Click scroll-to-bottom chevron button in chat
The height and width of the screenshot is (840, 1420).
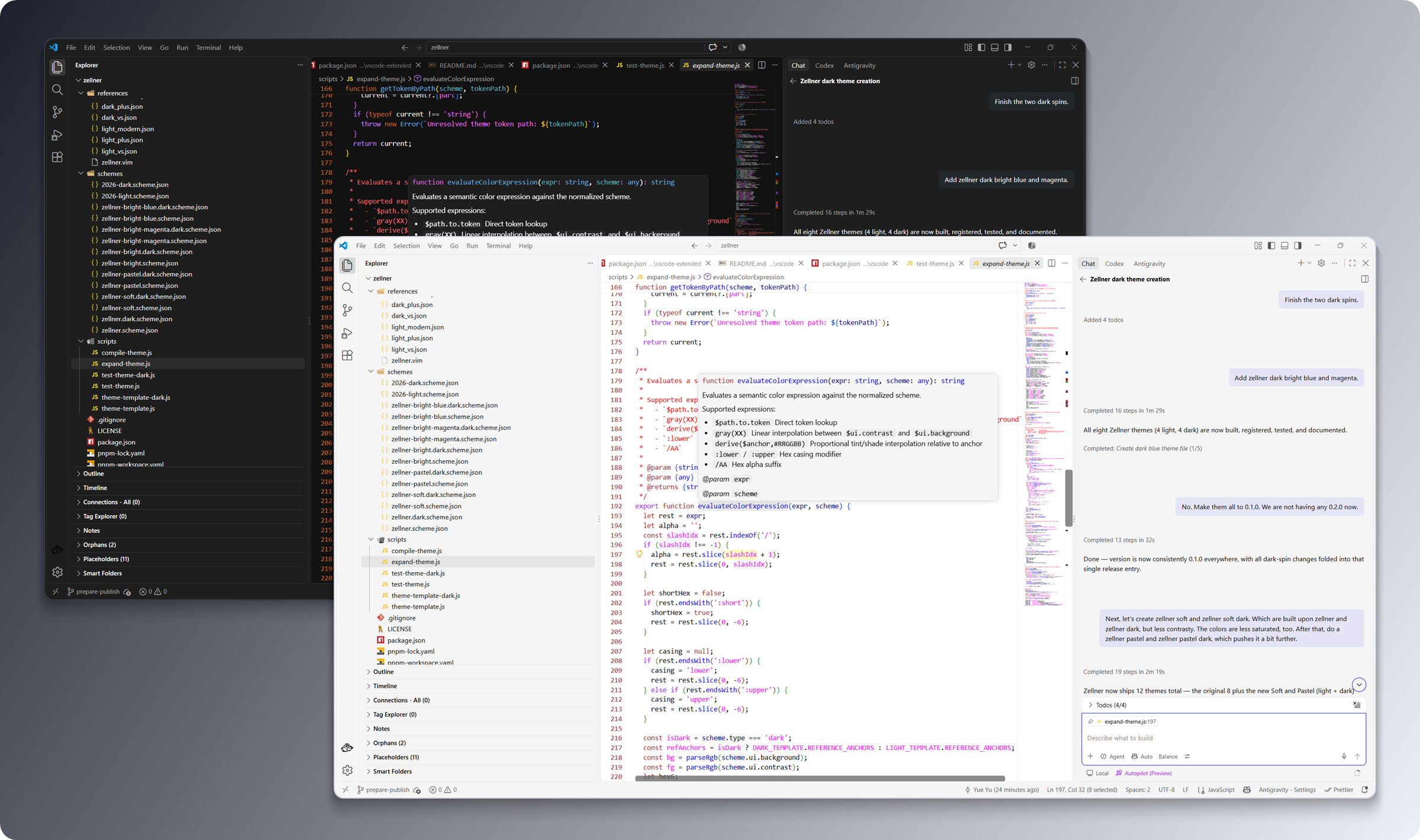click(1359, 684)
